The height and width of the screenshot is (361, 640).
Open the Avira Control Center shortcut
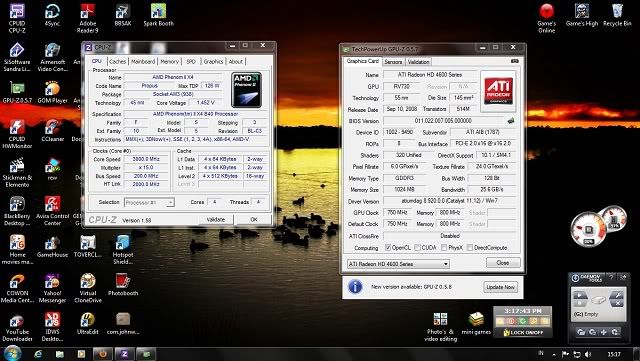(x=52, y=211)
